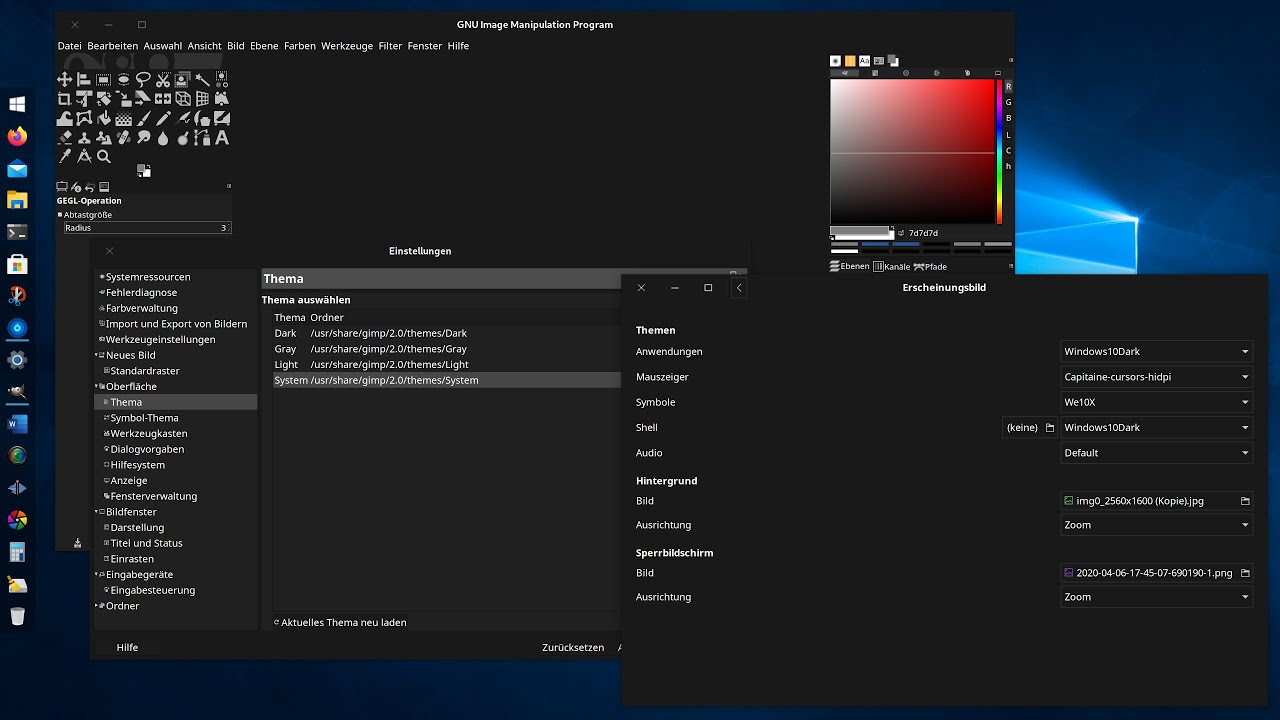The width and height of the screenshot is (1280, 720).
Task: Open the Werkzeuge menu
Action: point(347,46)
